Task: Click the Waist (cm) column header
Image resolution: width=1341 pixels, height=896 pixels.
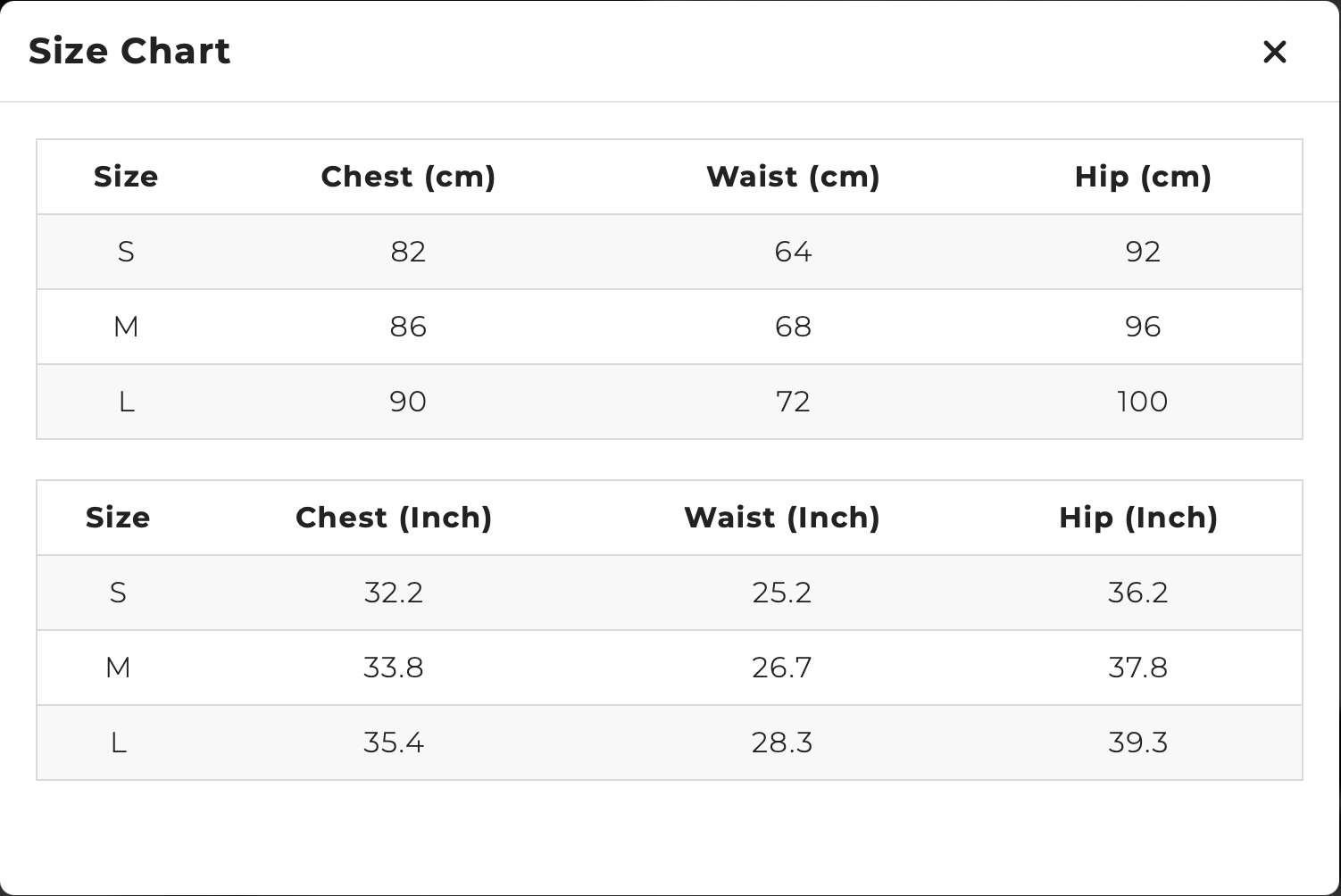Action: point(793,177)
